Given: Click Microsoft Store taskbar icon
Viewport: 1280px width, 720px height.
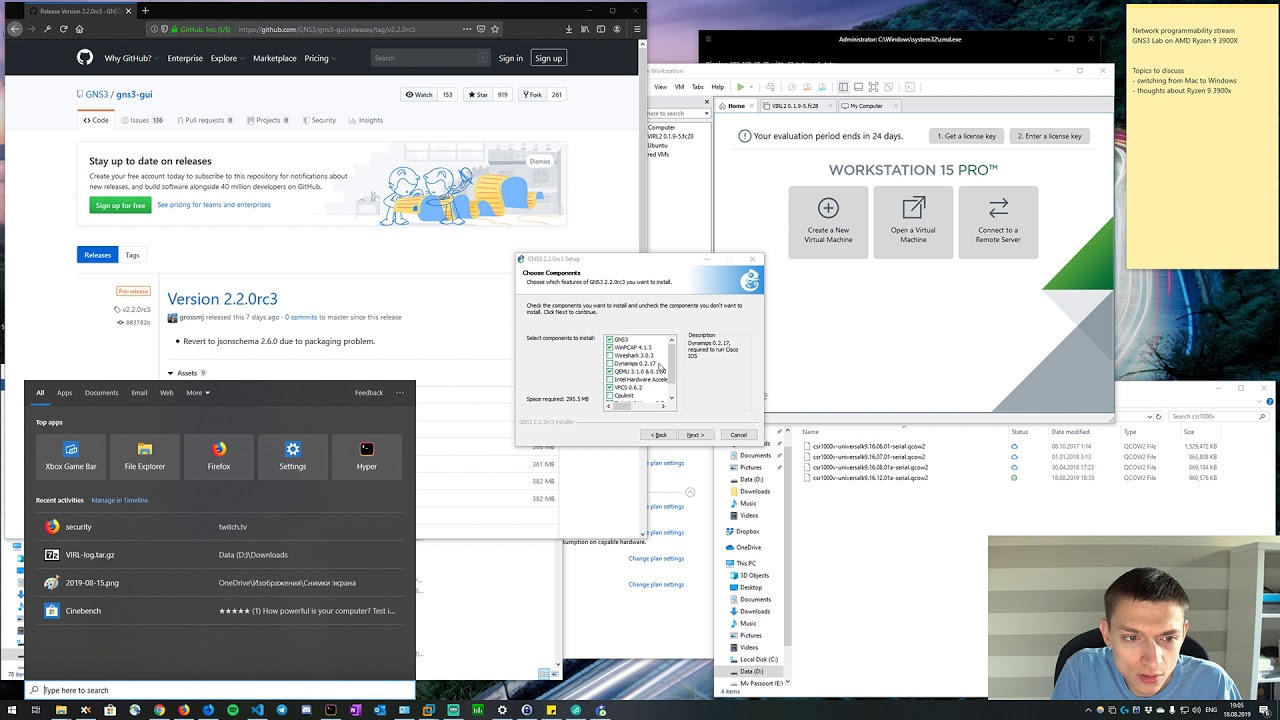Looking at the screenshot, I should 110,710.
